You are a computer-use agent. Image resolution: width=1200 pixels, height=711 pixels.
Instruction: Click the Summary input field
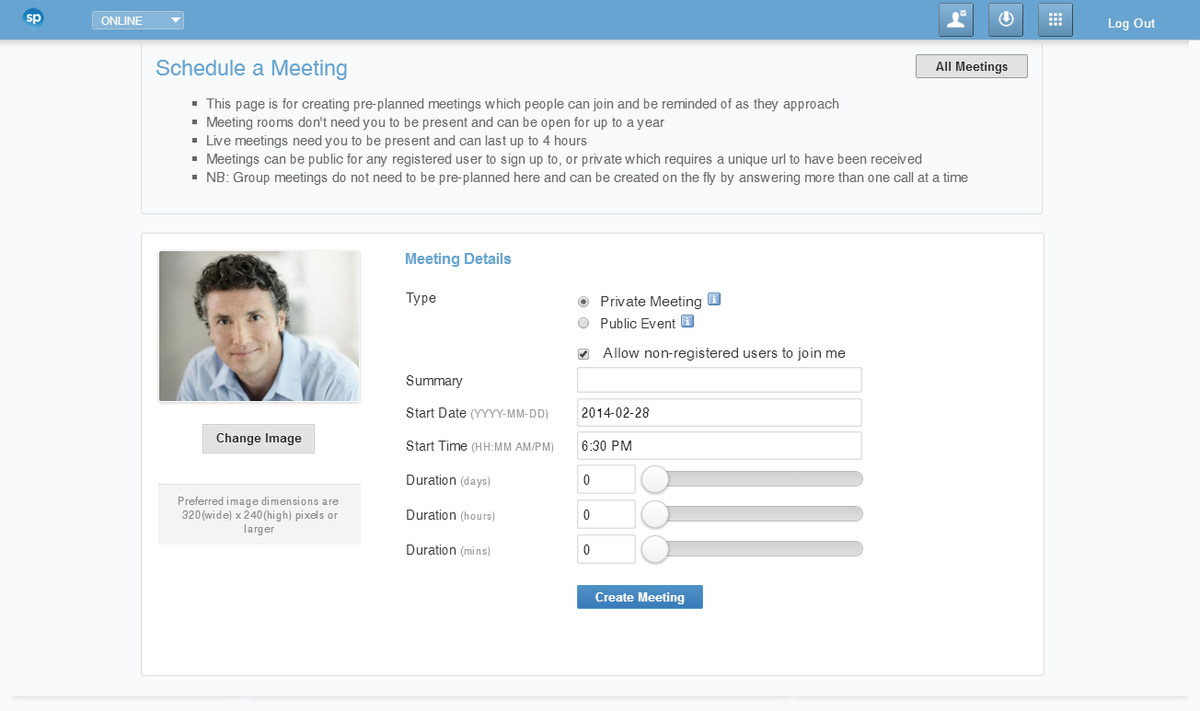pos(720,380)
